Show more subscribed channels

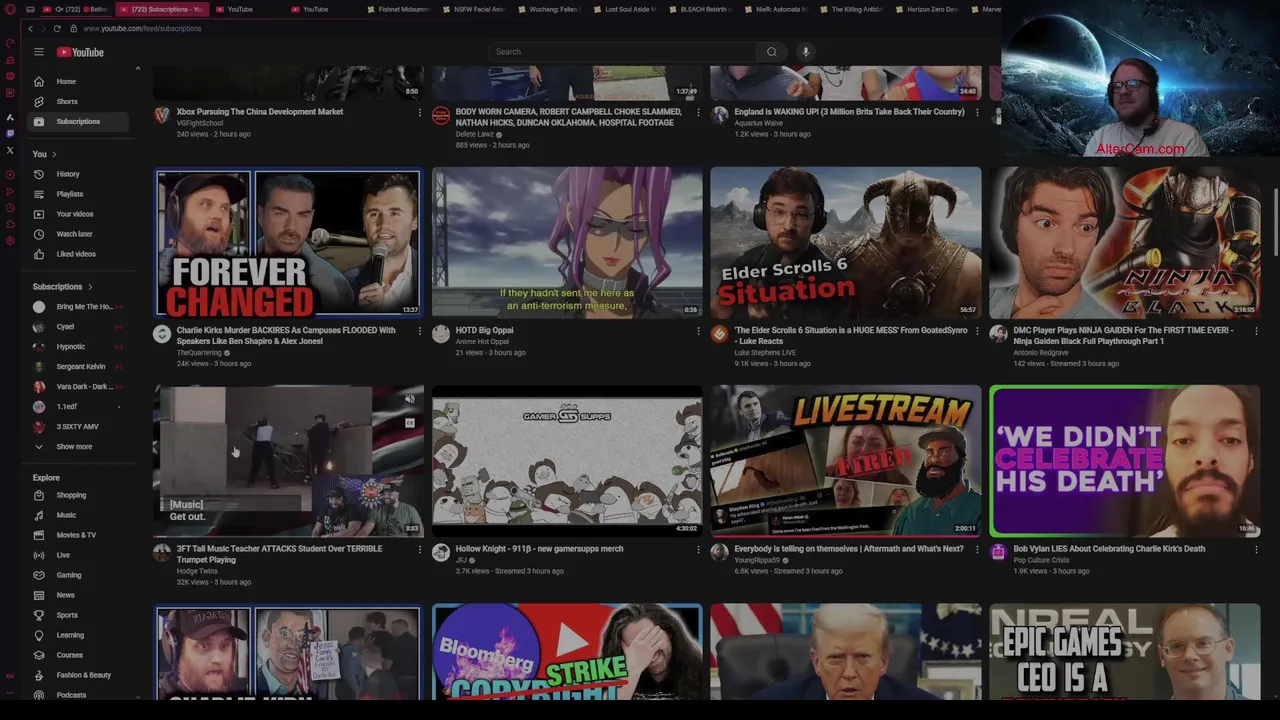click(x=78, y=446)
